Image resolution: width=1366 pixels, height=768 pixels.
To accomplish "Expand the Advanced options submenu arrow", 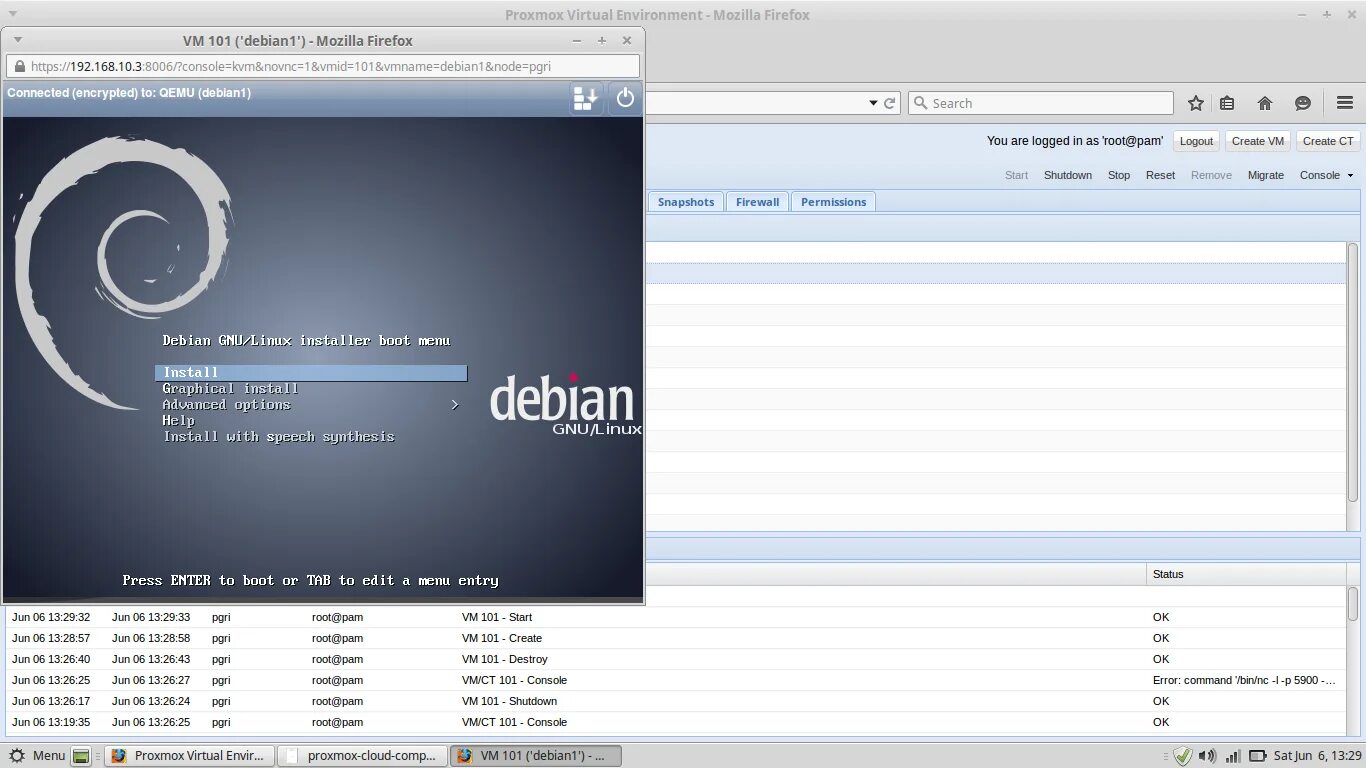I will [x=455, y=405].
